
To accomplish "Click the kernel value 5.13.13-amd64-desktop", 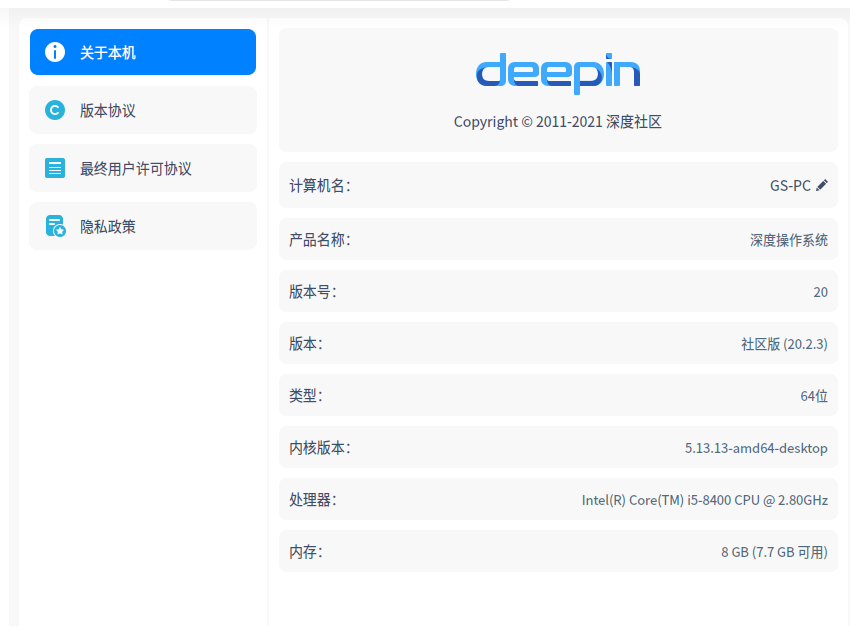I will click(x=756, y=448).
